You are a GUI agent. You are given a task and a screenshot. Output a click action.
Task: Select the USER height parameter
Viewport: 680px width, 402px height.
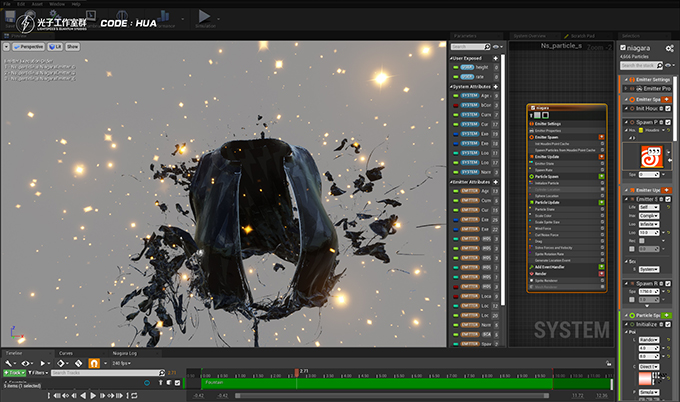coord(474,67)
